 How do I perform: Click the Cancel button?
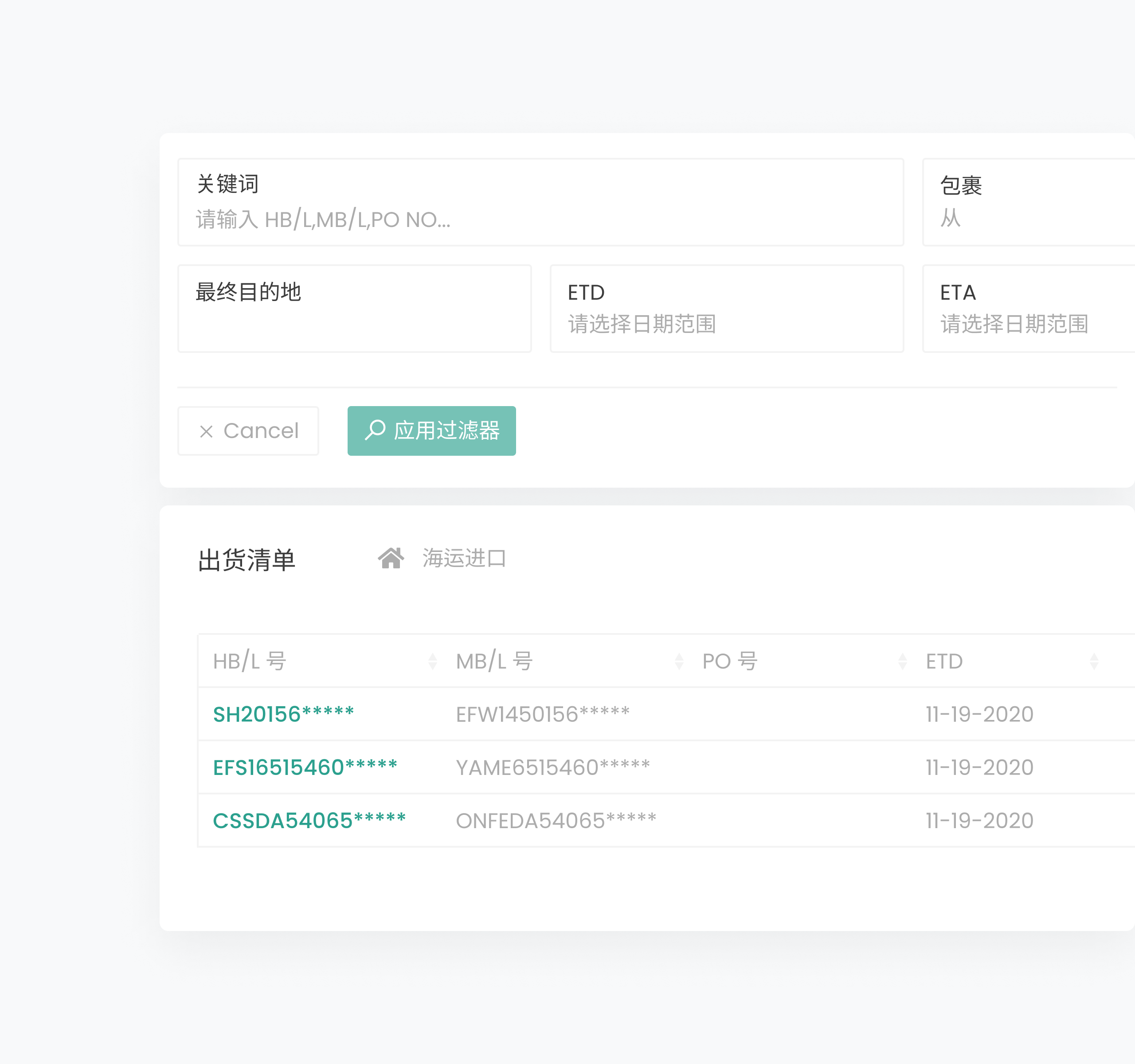point(248,431)
